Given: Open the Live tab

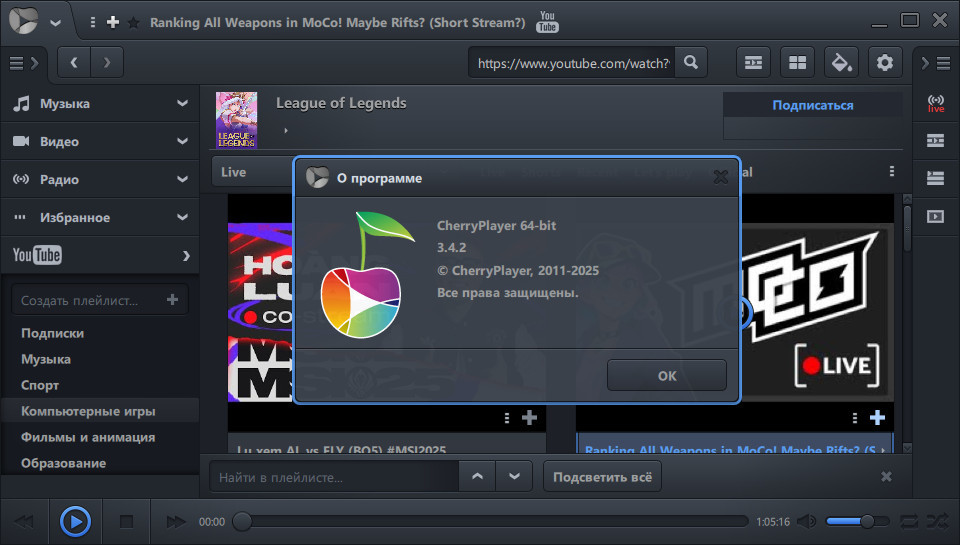Looking at the screenshot, I should click(233, 172).
